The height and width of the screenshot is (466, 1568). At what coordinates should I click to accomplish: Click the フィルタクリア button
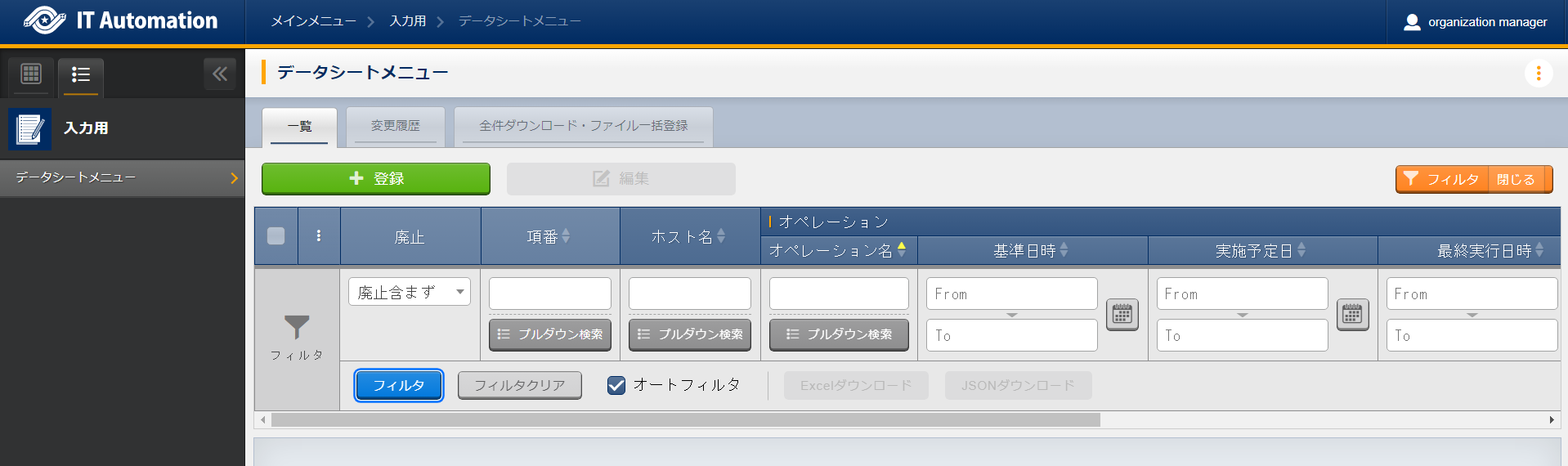(x=520, y=385)
